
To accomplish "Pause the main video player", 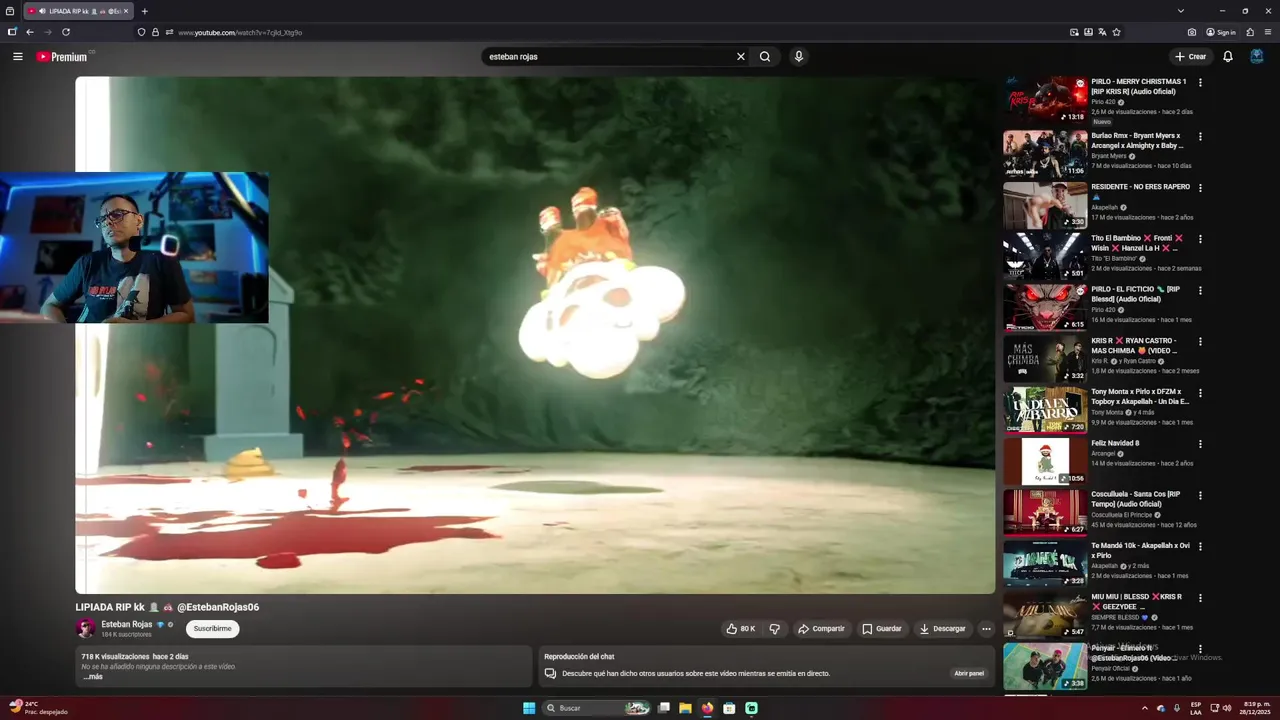I will (x=535, y=335).
